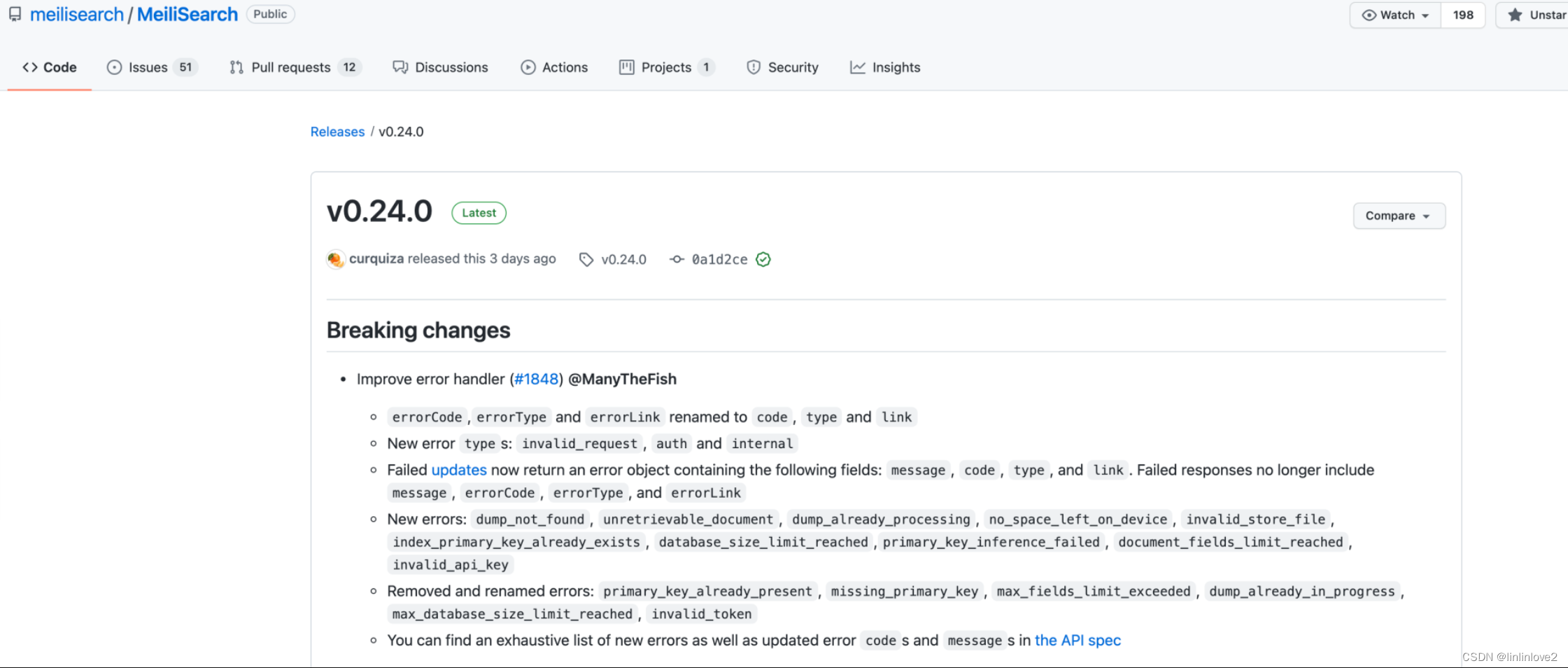The height and width of the screenshot is (668, 1568).
Task: Open commit 0a1d2ce
Action: [x=719, y=260]
